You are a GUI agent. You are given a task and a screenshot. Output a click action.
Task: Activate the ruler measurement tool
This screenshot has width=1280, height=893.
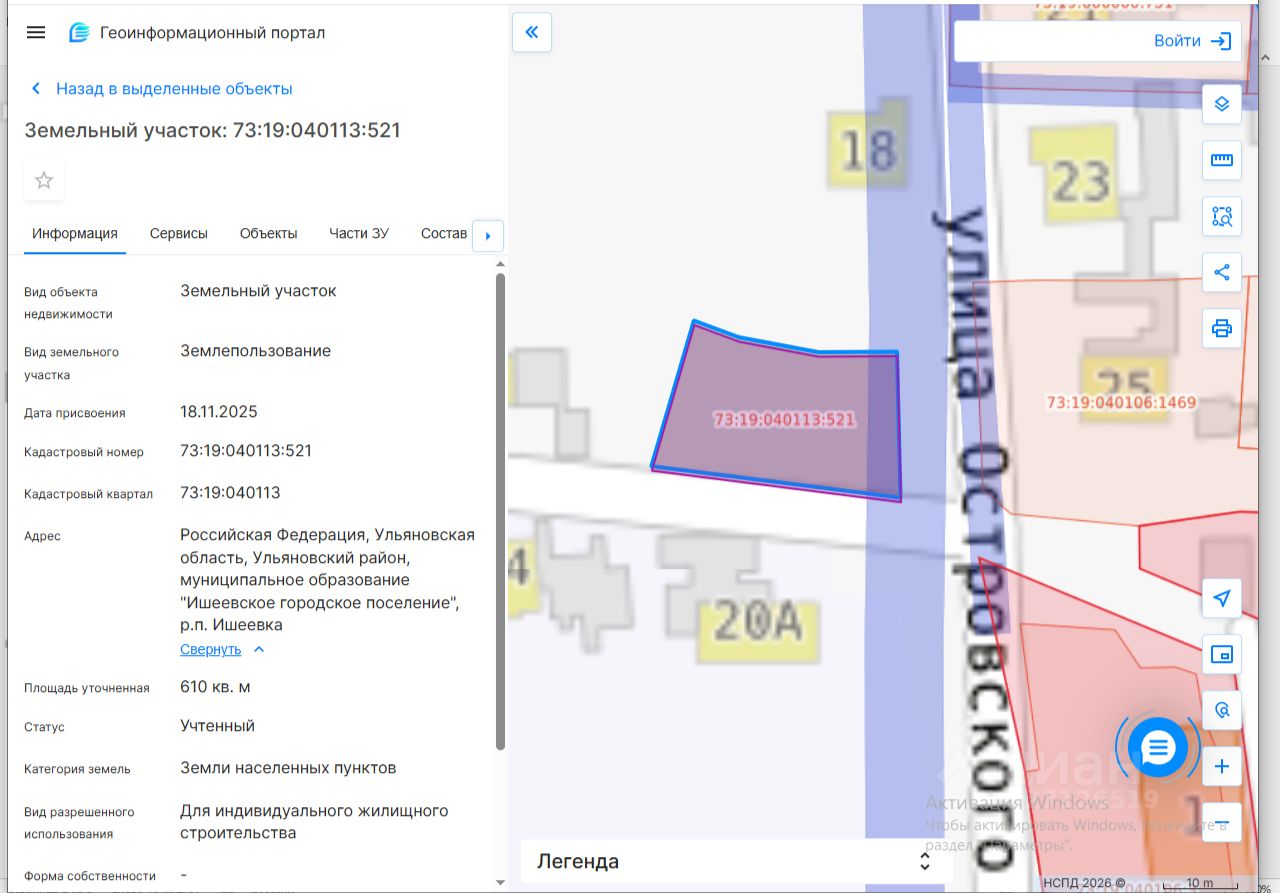[1222, 160]
